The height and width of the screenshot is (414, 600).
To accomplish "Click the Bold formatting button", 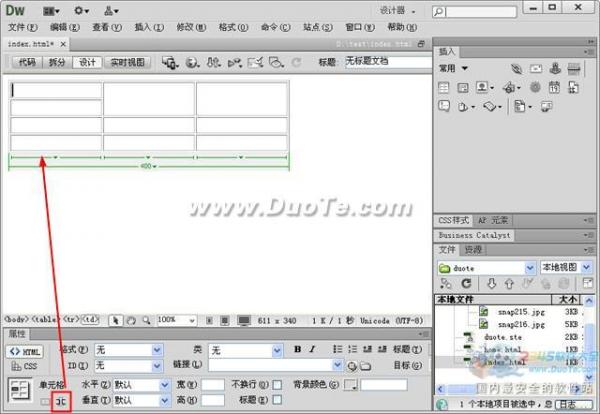I will tap(297, 349).
